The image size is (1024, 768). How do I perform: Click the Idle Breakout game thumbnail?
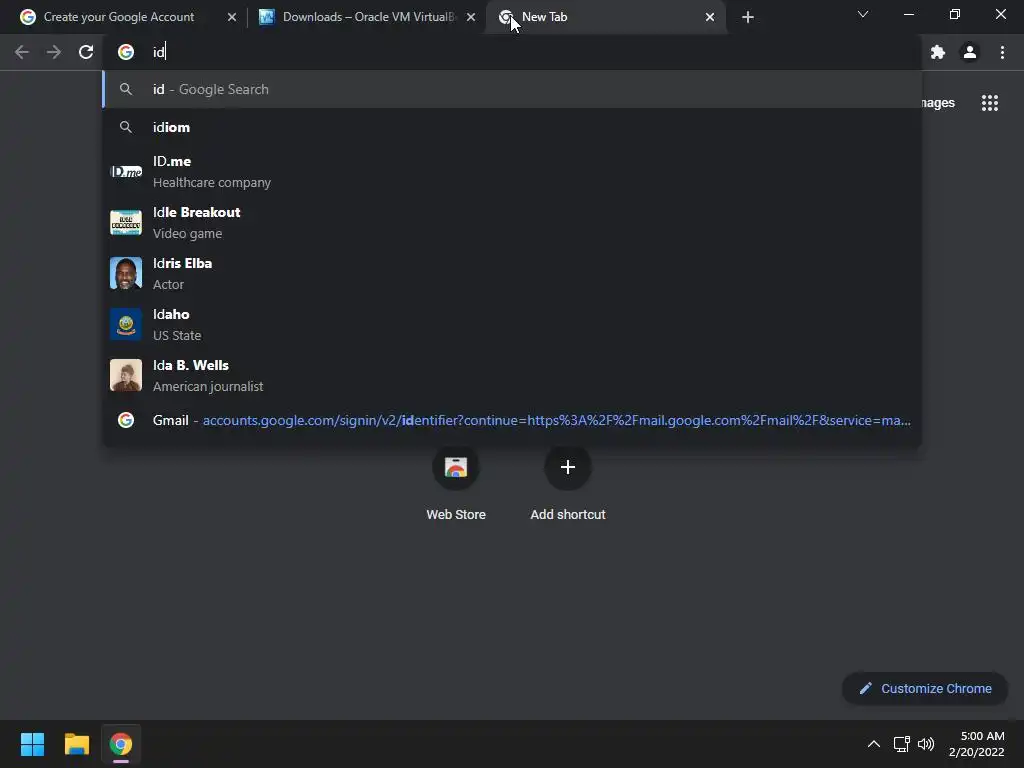(x=126, y=223)
